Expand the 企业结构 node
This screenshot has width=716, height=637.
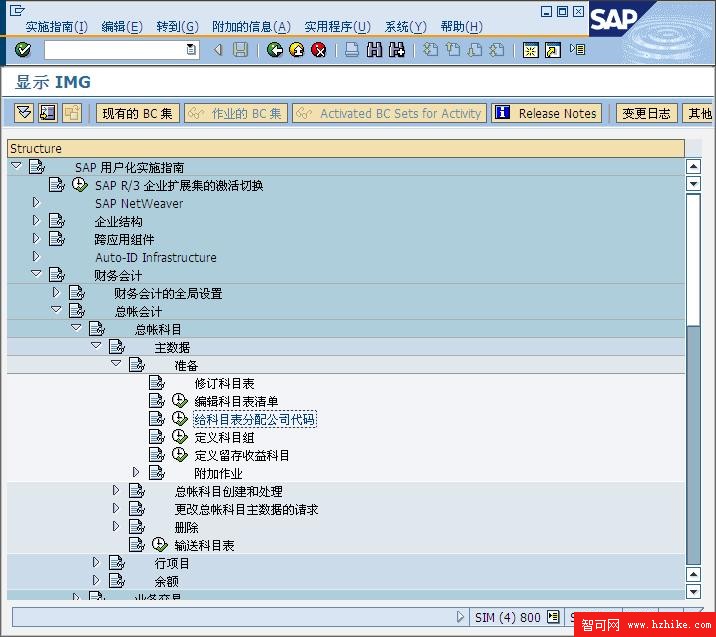pos(36,221)
